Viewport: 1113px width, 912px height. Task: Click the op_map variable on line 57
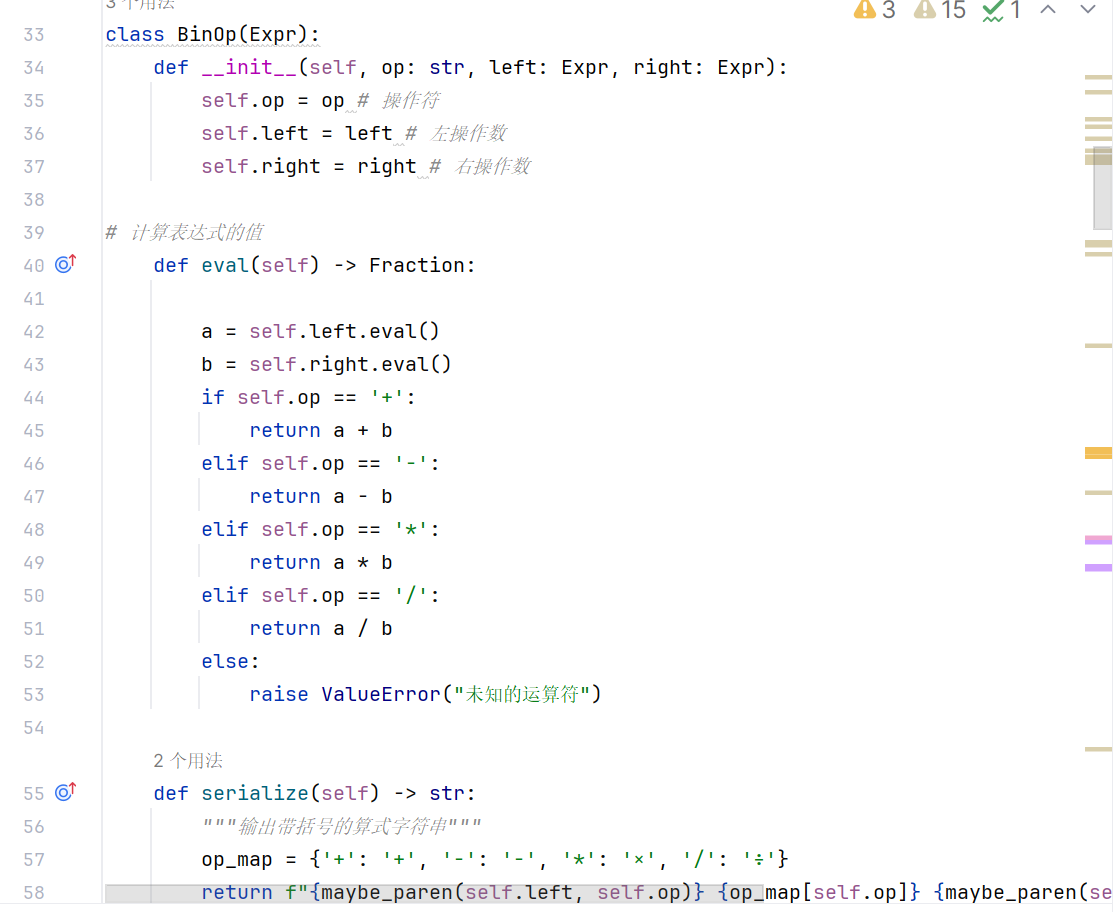coord(237,859)
